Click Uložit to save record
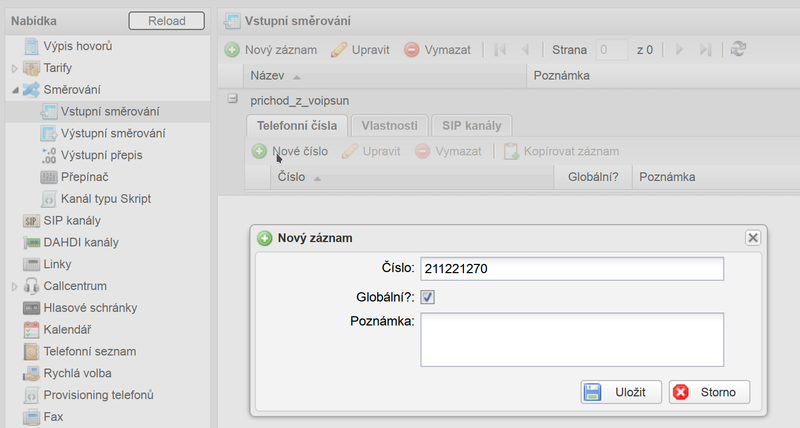The image size is (800, 428). point(621,392)
